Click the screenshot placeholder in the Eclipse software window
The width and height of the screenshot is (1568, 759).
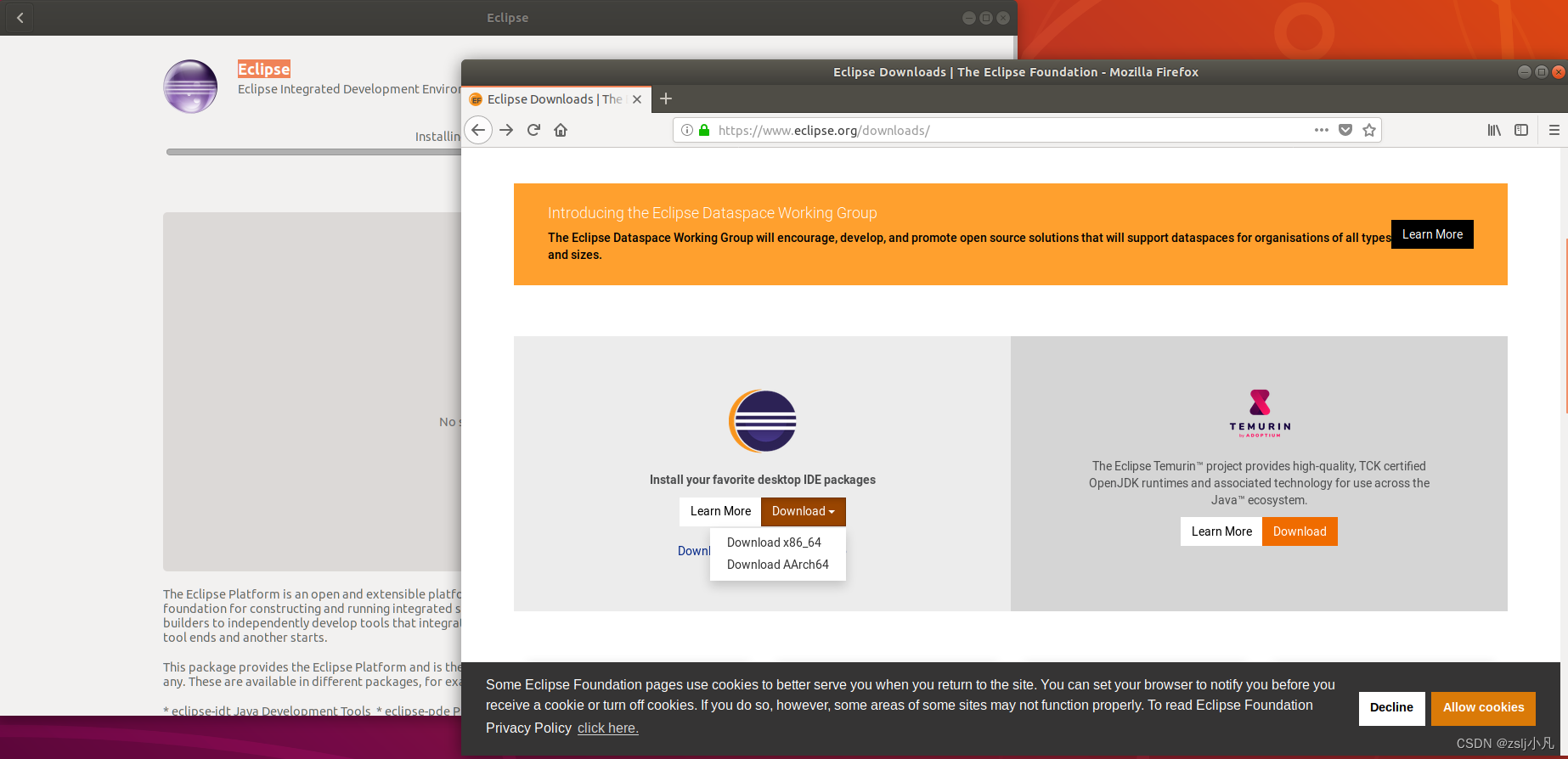(x=313, y=391)
